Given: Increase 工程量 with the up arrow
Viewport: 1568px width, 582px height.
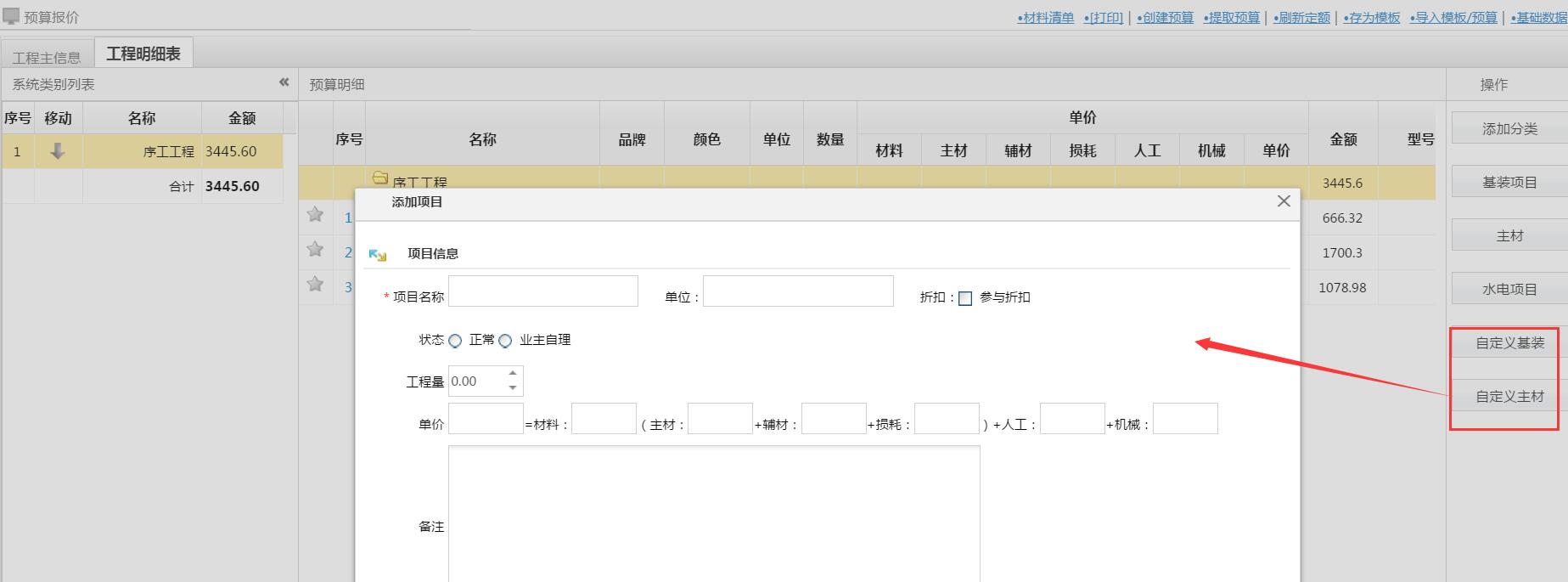Looking at the screenshot, I should pos(513,373).
